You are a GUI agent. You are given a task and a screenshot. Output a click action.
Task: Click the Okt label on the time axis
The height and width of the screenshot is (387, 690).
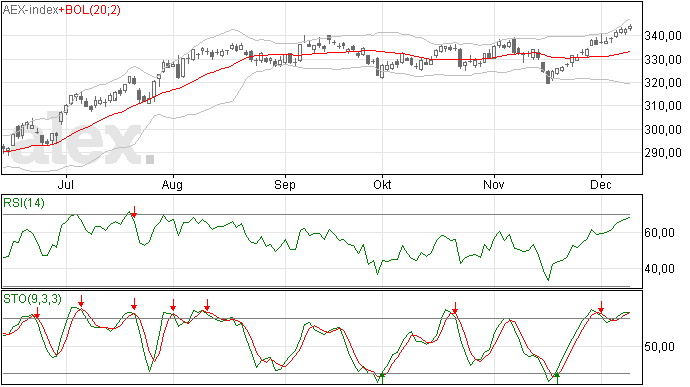(382, 184)
